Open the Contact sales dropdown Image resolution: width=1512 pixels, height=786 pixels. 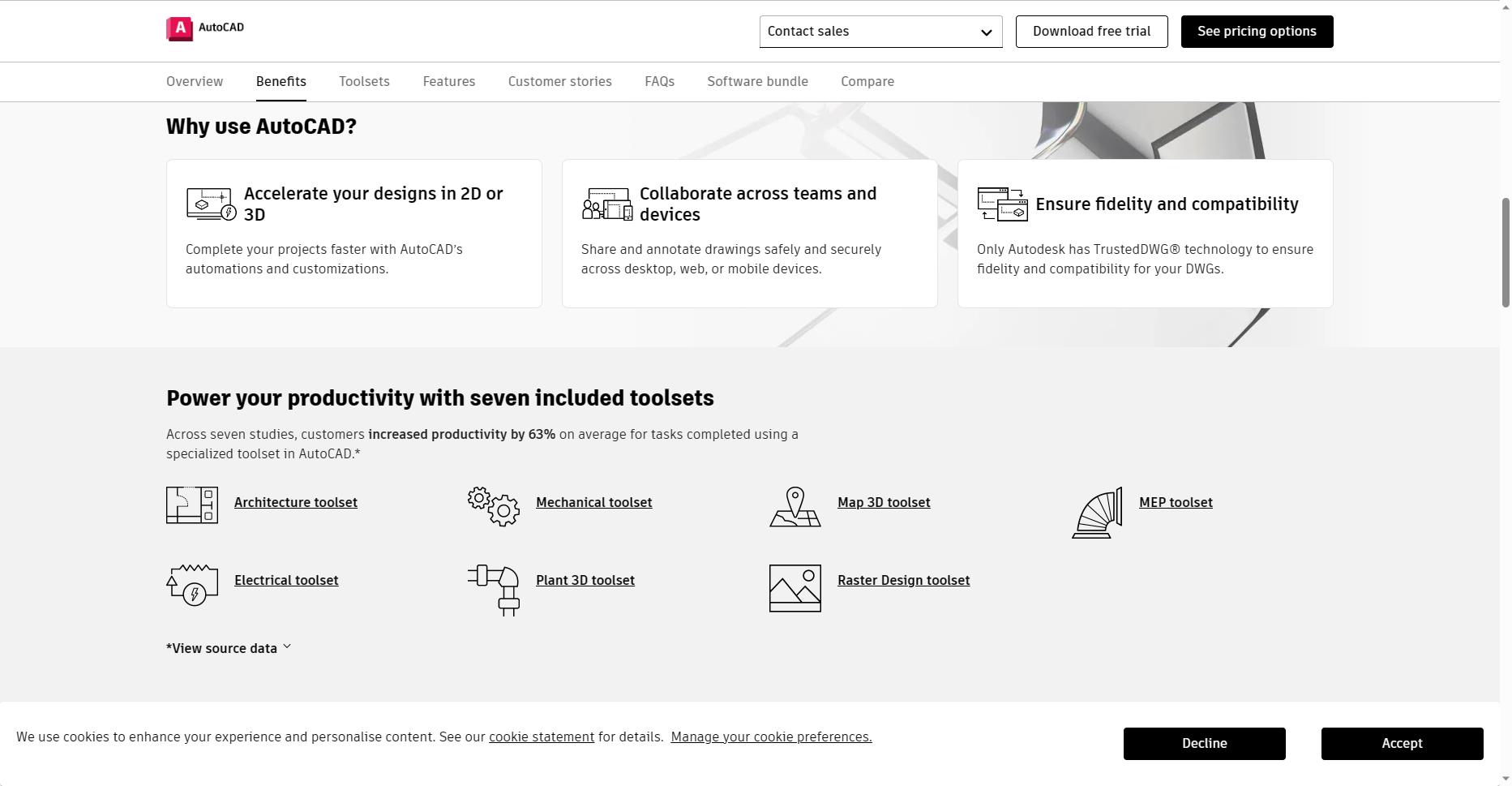(x=880, y=32)
